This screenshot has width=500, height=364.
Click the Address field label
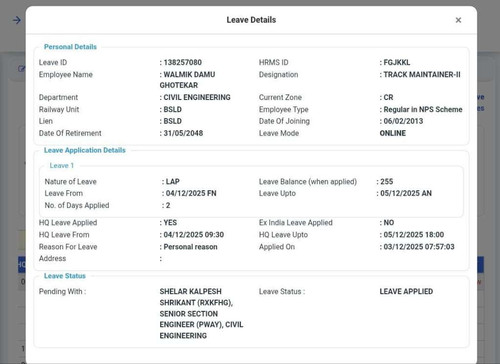pyautogui.click(x=52, y=258)
